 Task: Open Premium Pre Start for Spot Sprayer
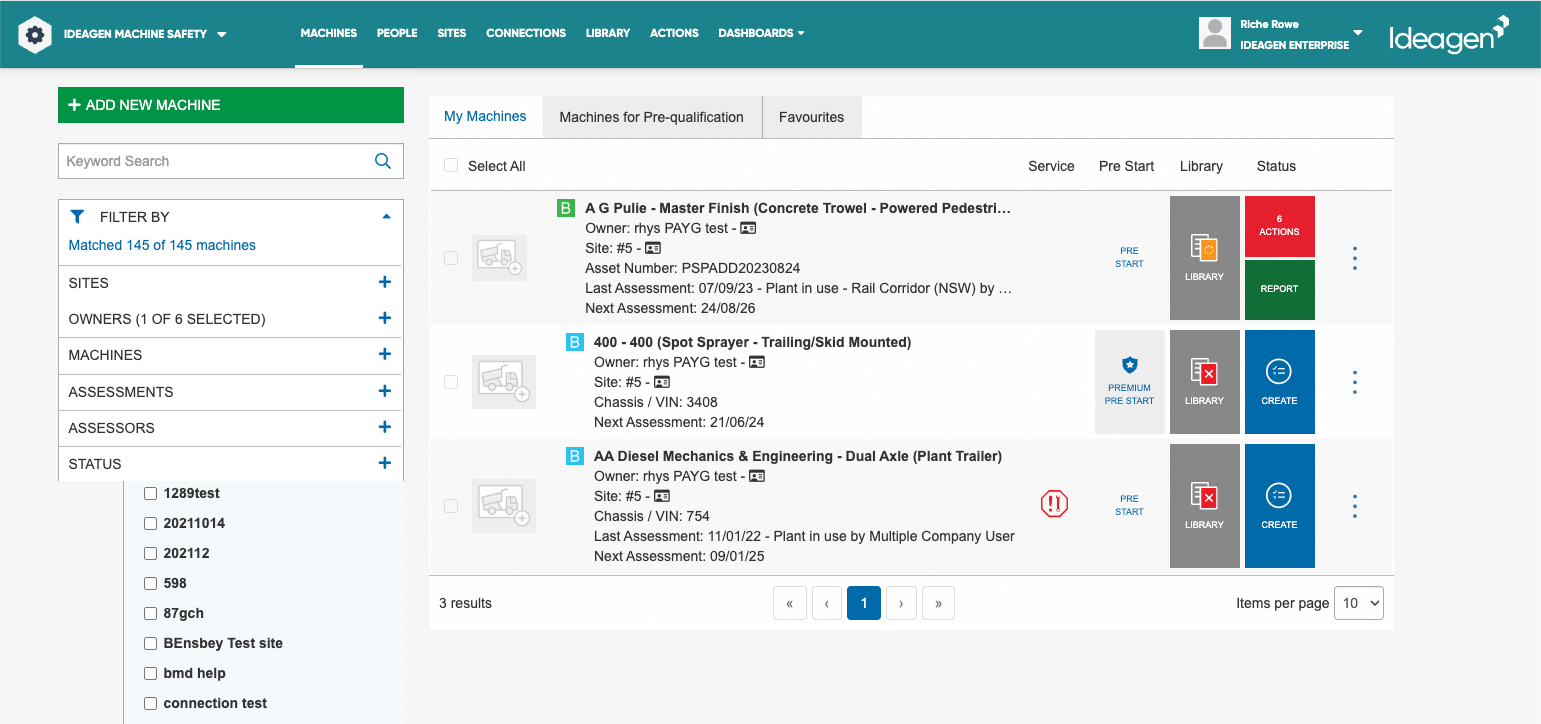[x=1129, y=382]
